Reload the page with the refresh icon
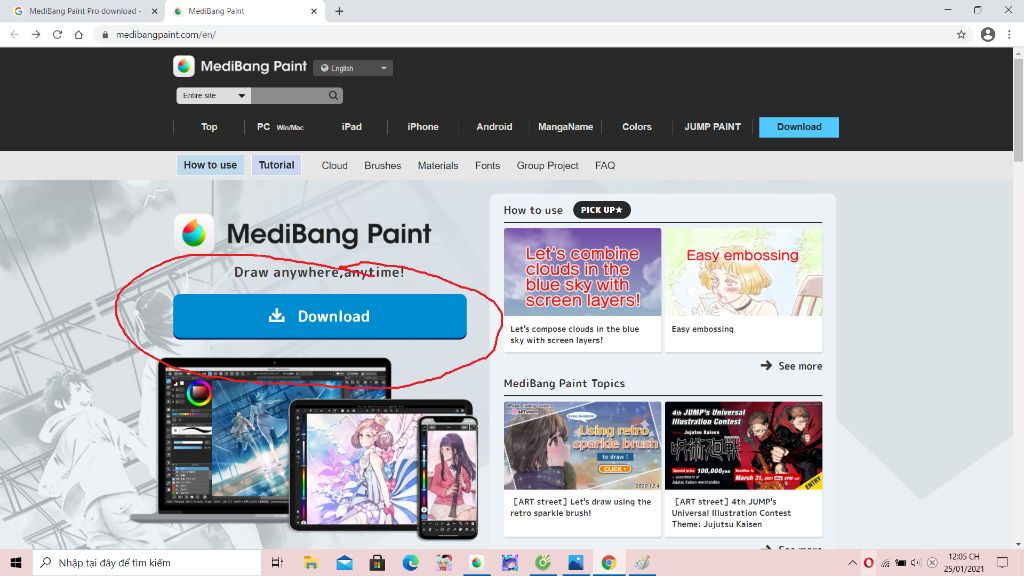The image size is (1024, 576). [57, 35]
